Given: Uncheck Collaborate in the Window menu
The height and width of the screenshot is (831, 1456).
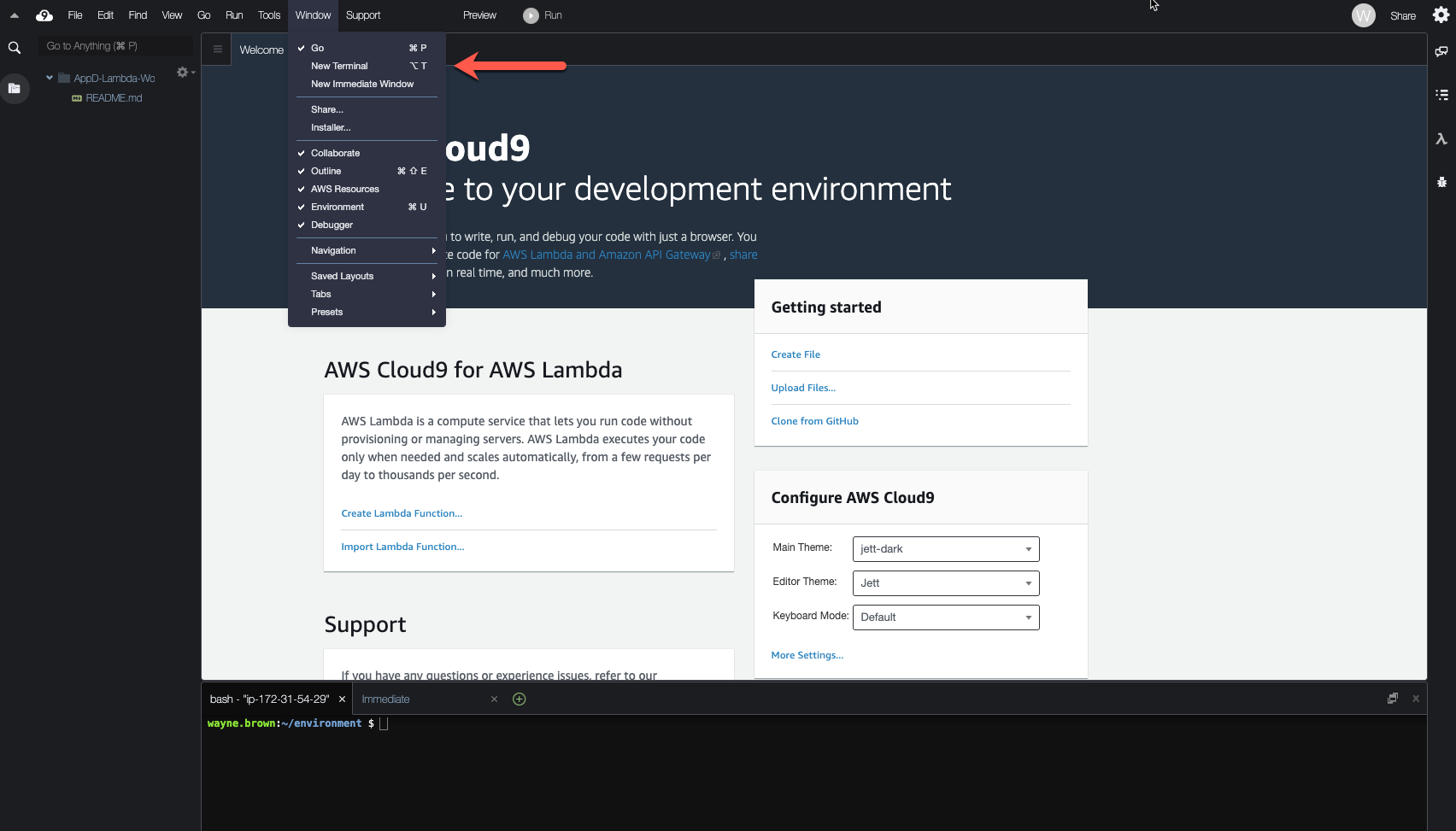Looking at the screenshot, I should 335,153.
